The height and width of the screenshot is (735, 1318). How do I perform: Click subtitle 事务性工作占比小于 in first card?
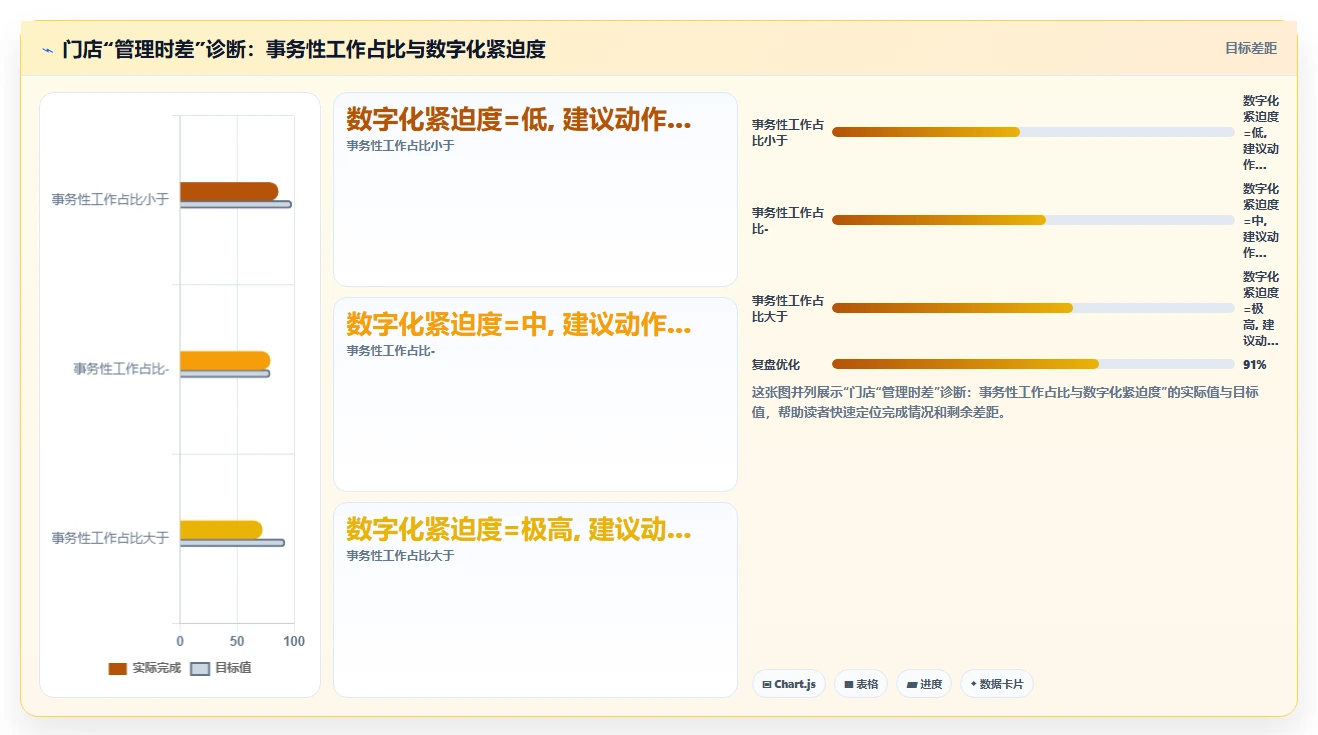(x=400, y=146)
